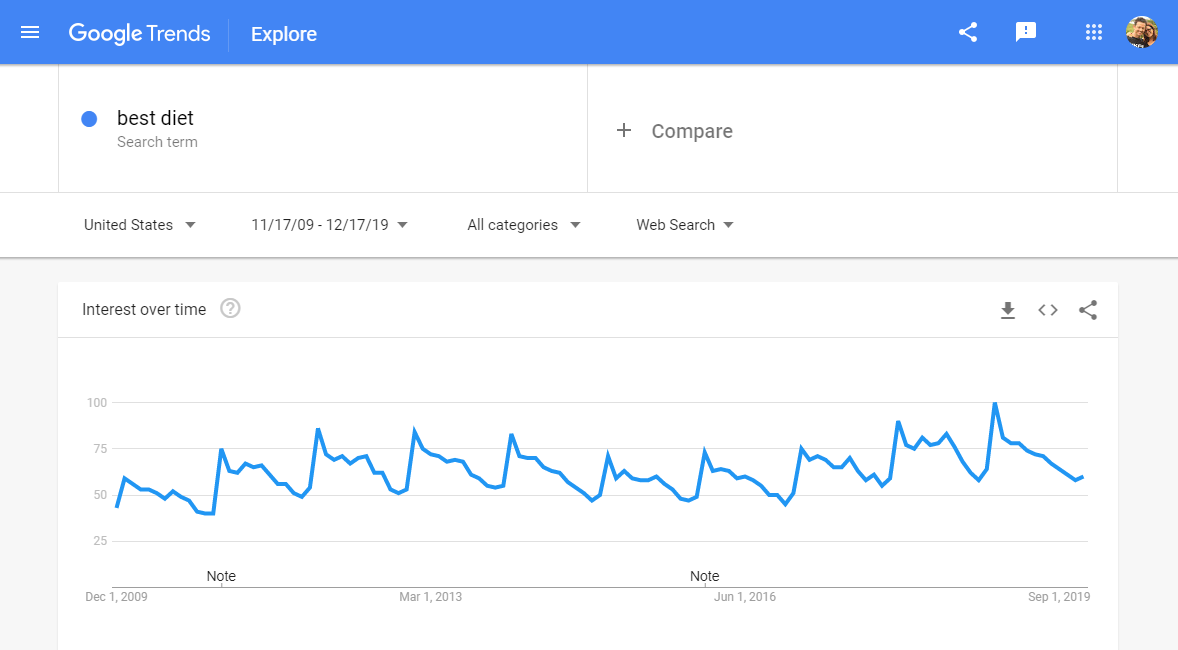Open the Google apps grid
The image size is (1178, 650).
click(x=1093, y=32)
